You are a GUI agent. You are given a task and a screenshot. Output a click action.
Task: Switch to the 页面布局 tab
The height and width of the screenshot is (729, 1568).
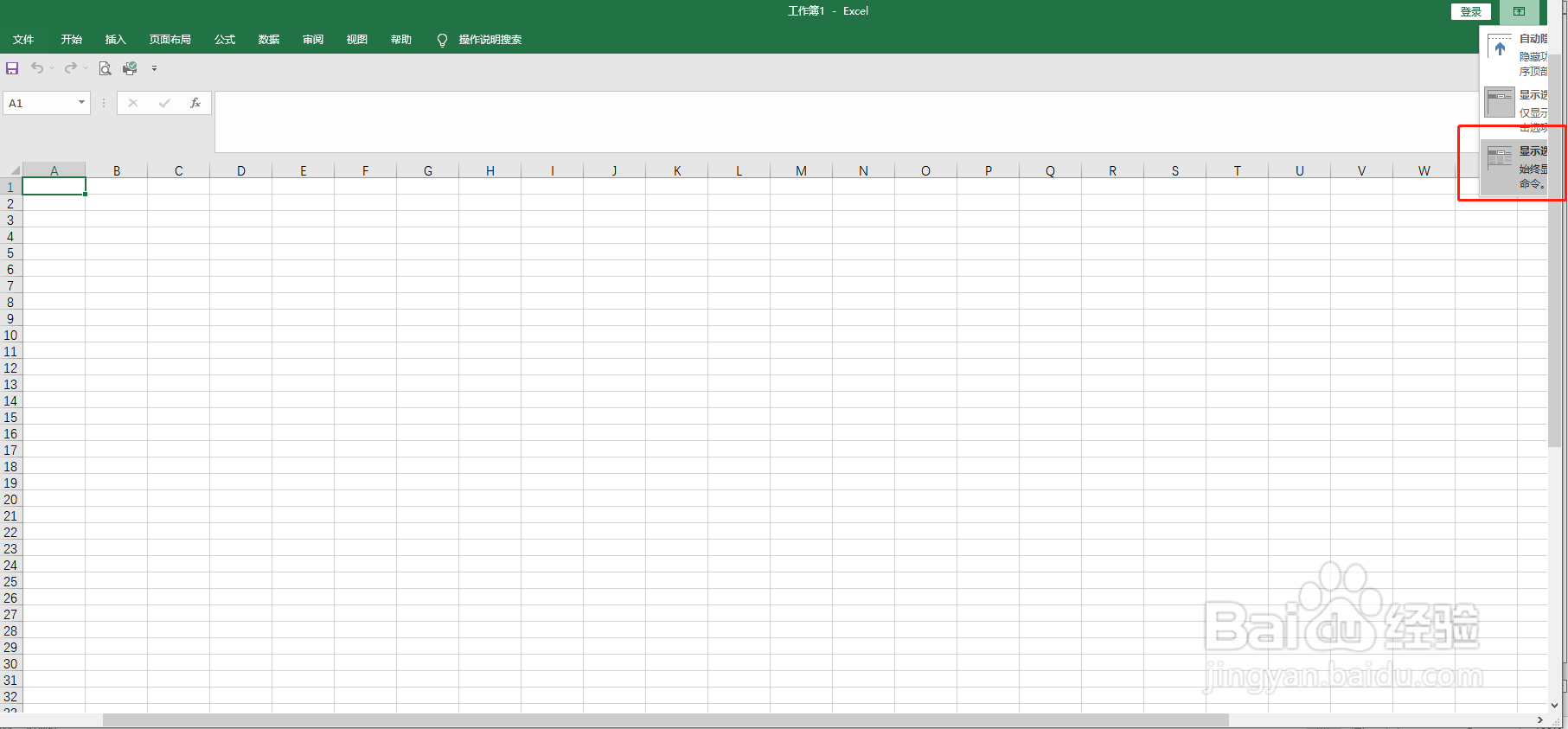(170, 40)
